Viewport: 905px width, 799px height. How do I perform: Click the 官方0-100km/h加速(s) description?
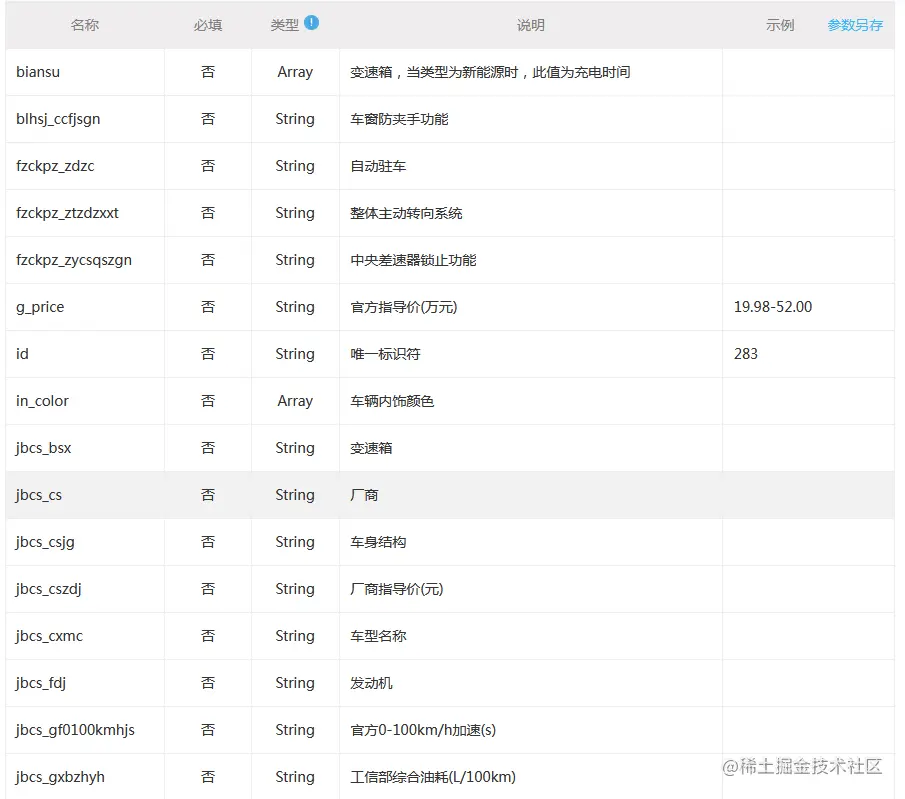coord(423,730)
